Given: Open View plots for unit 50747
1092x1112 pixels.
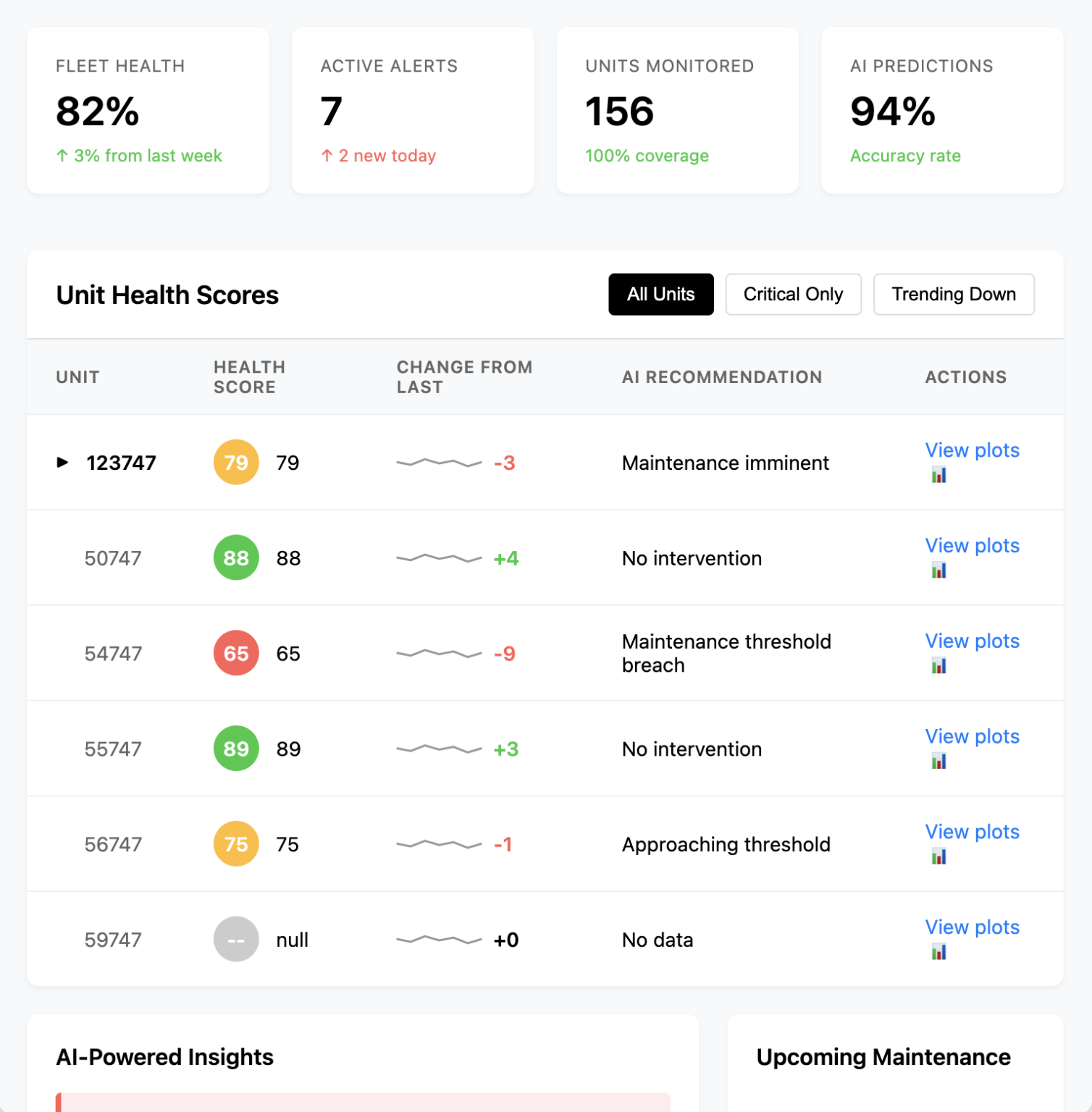Looking at the screenshot, I should (972, 546).
